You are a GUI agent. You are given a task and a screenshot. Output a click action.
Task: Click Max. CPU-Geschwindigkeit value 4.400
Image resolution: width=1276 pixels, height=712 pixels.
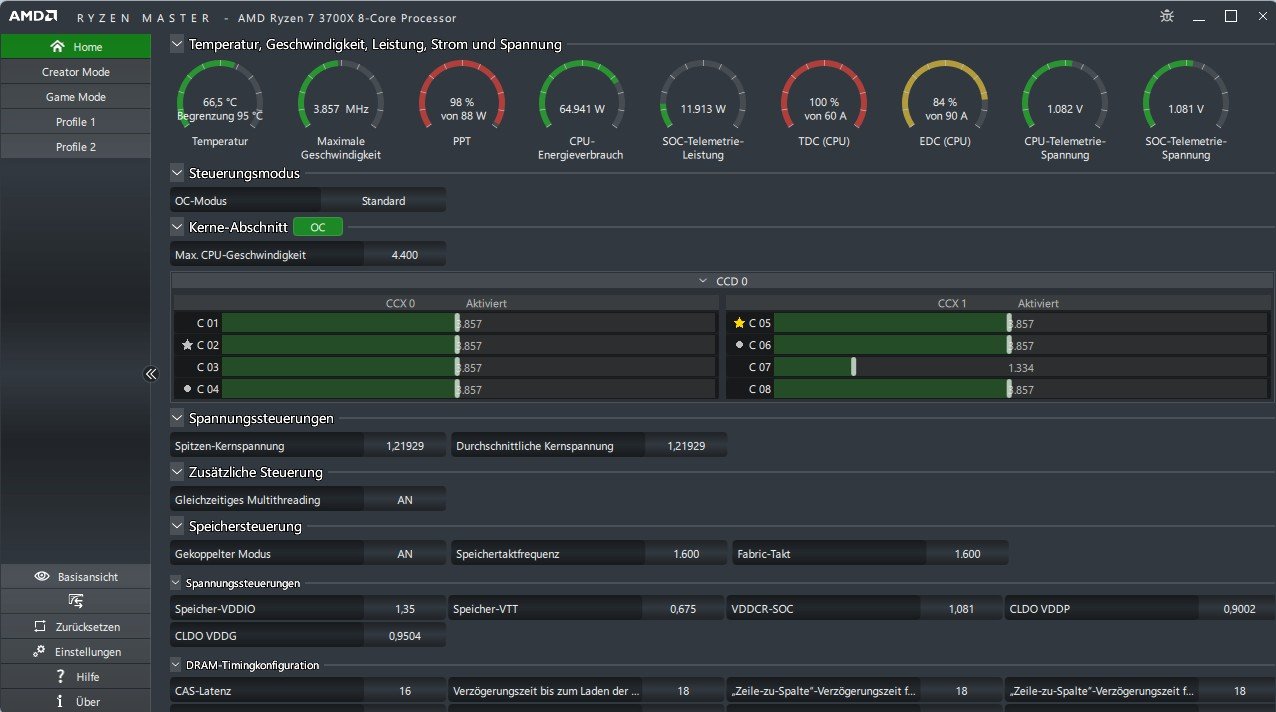405,255
